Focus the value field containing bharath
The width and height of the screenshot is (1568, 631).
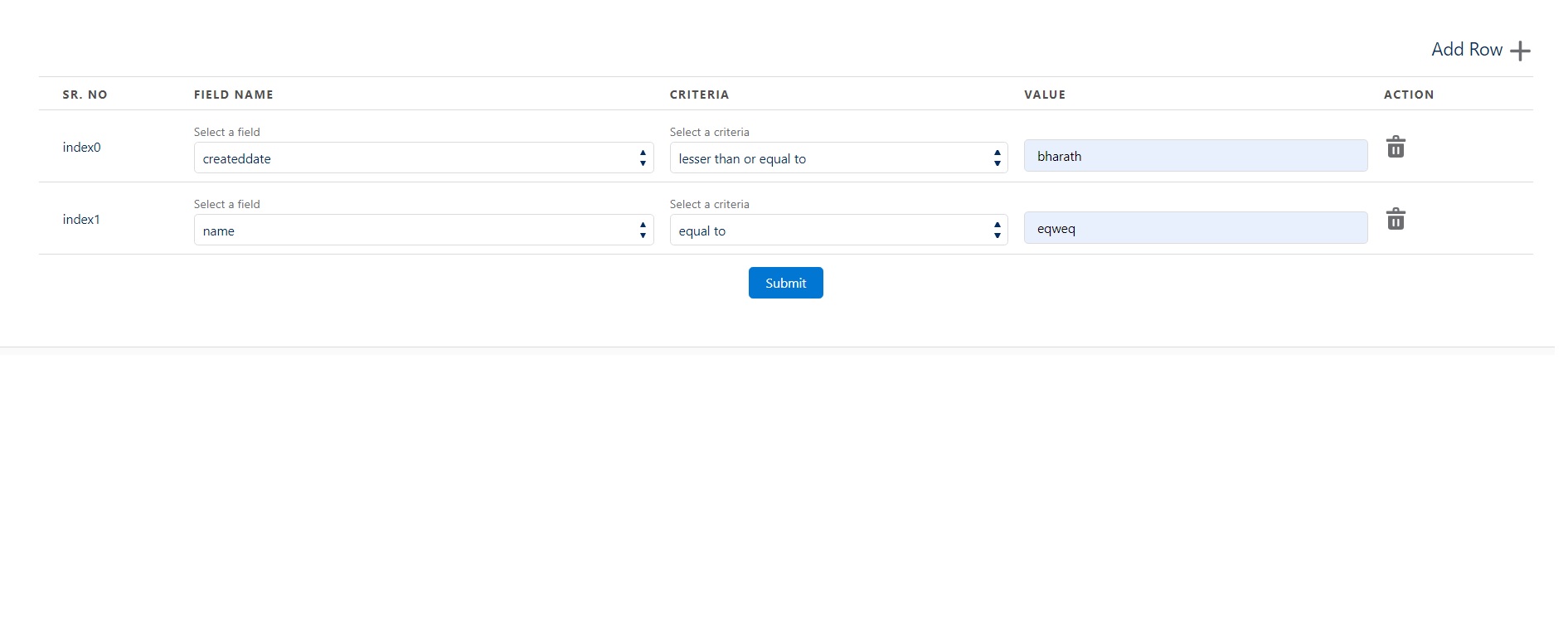pos(1195,156)
